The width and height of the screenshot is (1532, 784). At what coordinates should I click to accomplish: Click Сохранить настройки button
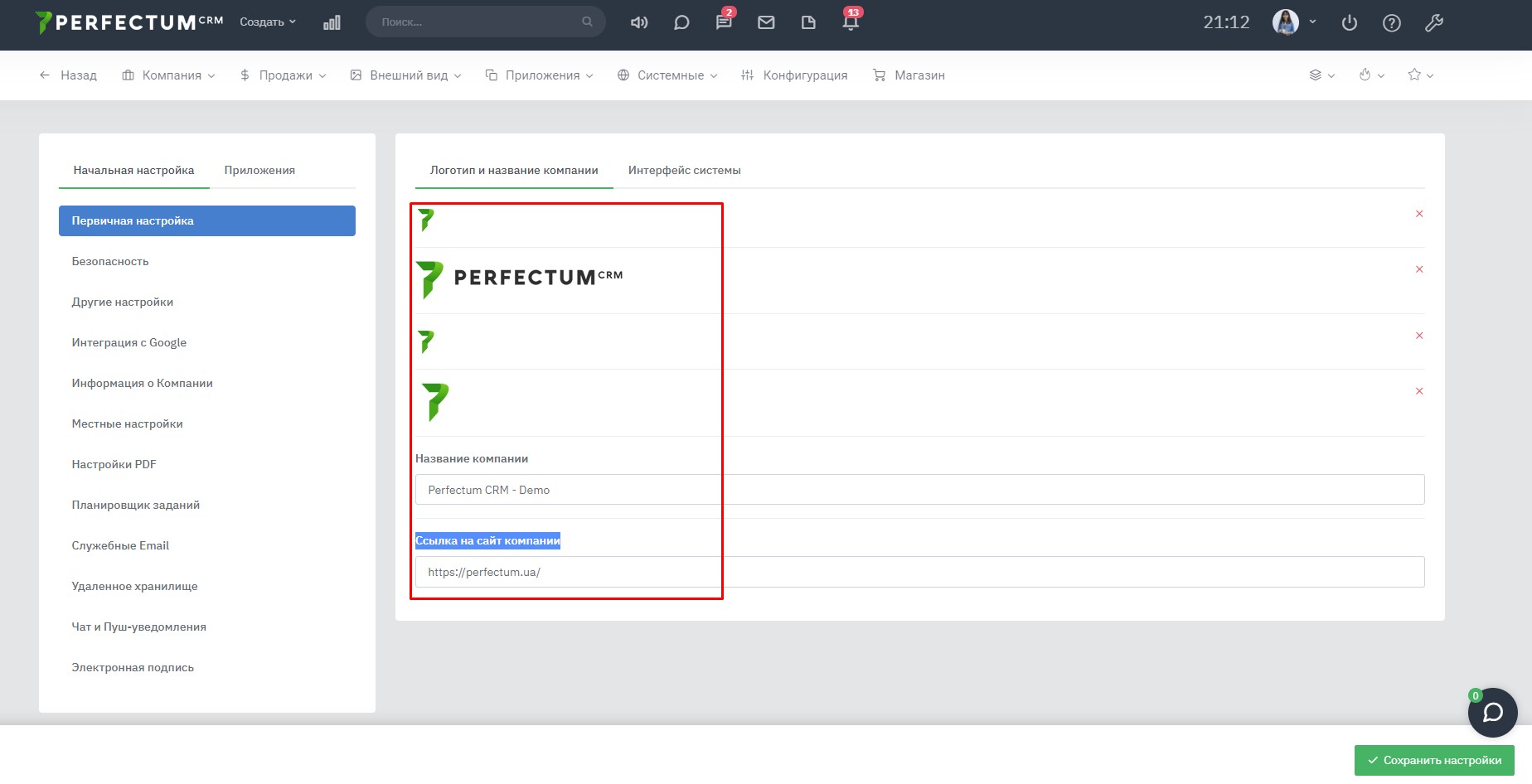coord(1434,760)
